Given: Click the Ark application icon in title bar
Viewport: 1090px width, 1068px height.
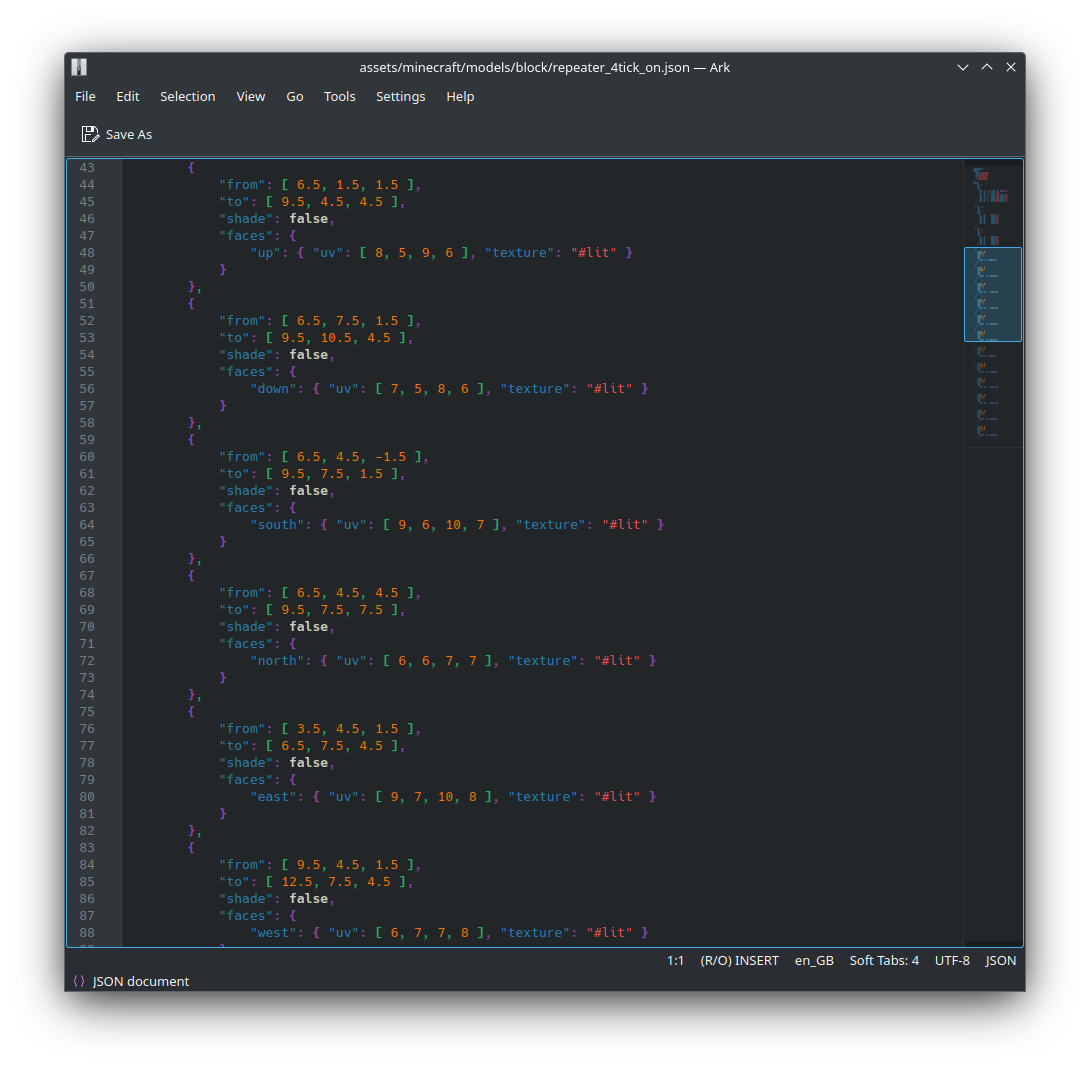Looking at the screenshot, I should tap(79, 67).
